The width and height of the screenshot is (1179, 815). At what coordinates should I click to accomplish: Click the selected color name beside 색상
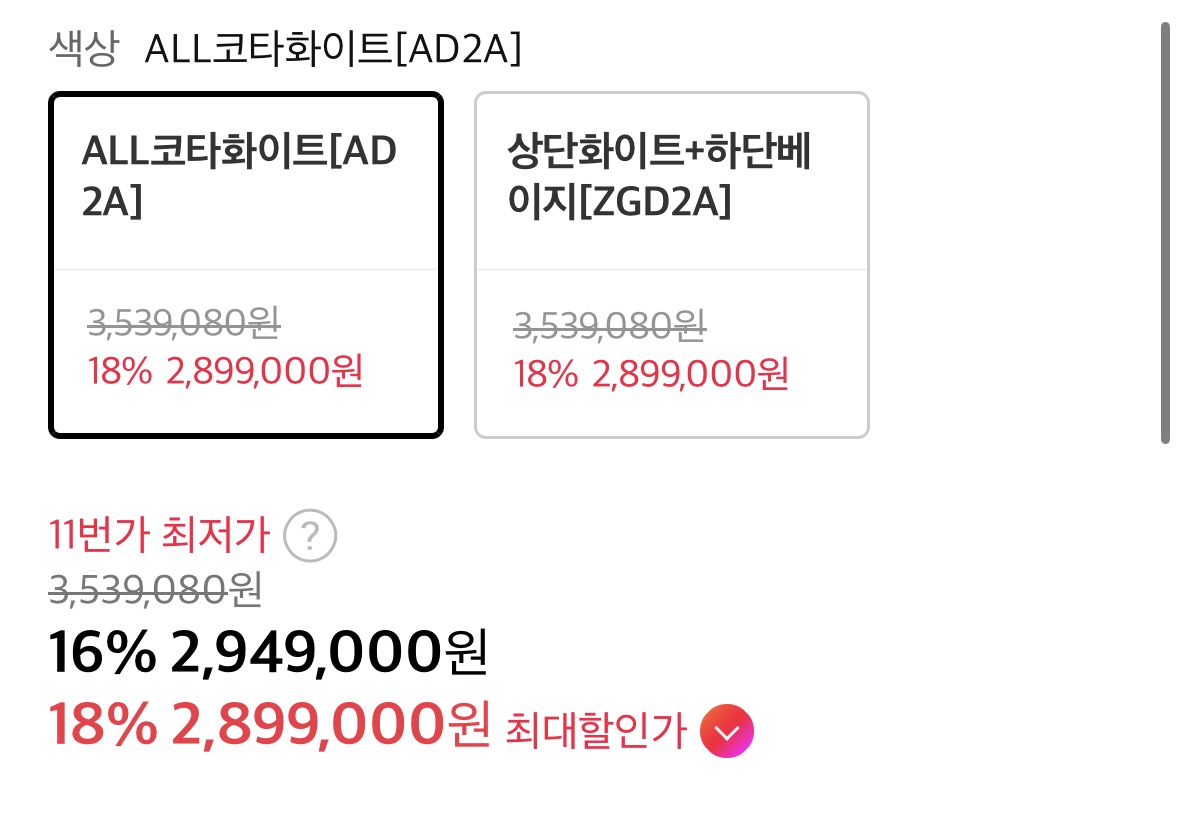click(333, 48)
